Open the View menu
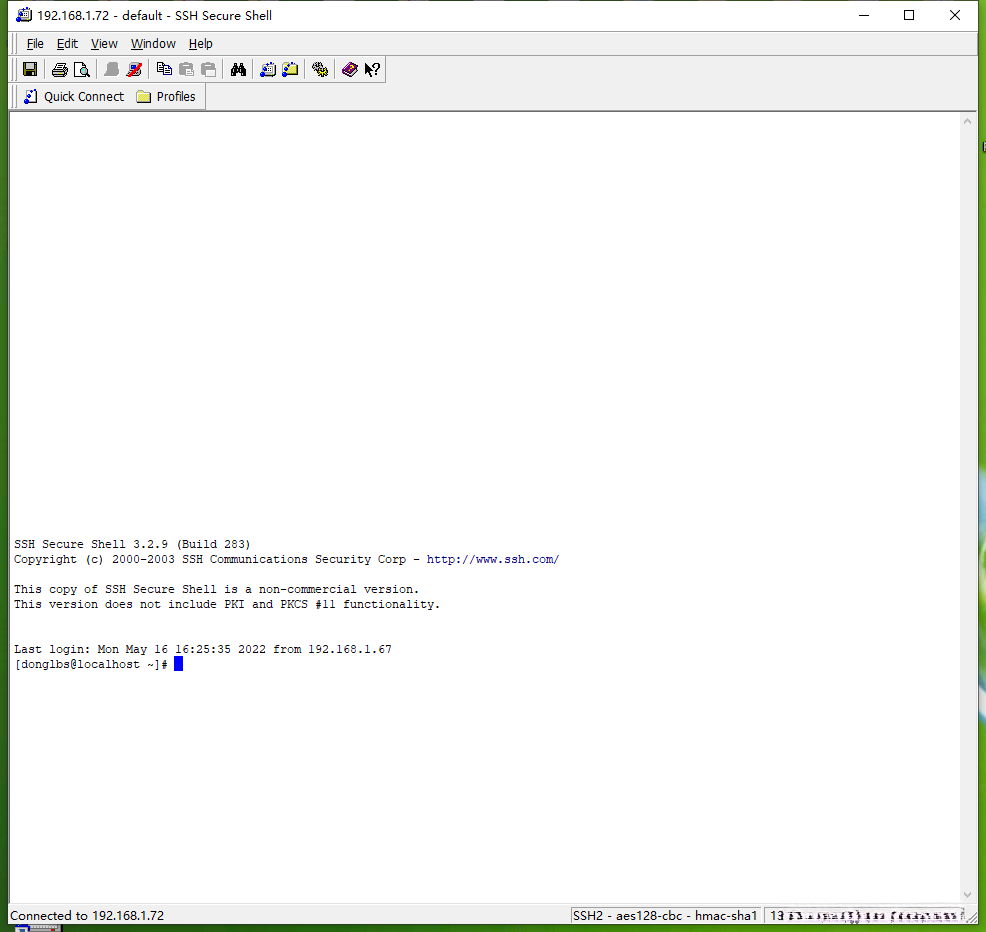This screenshot has width=986, height=932. (104, 43)
